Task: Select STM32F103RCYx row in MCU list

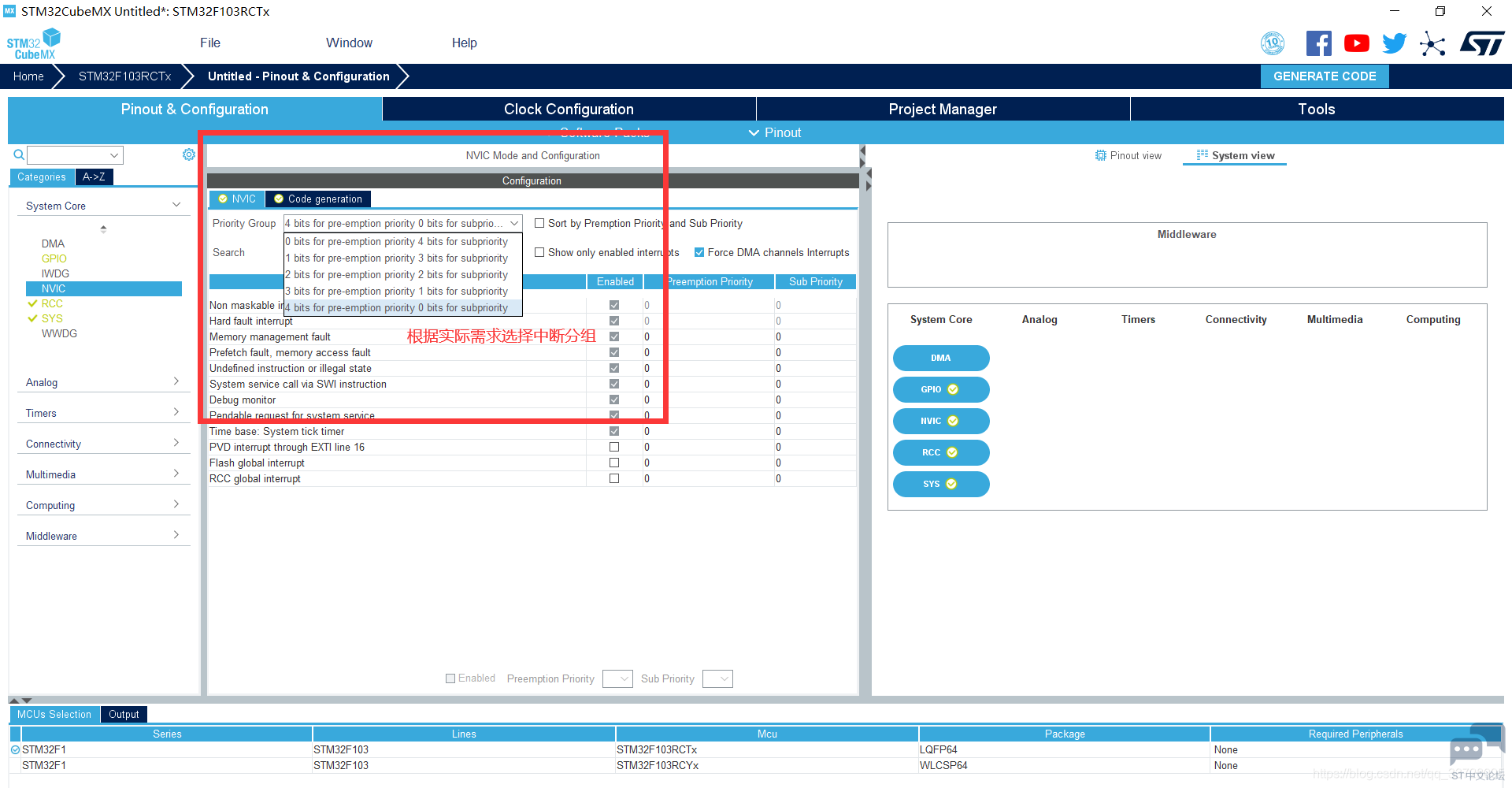Action: [756, 765]
